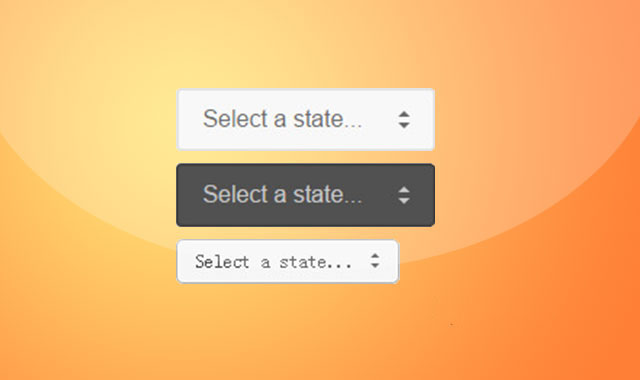Click the downward triangle in the white dropdown
The height and width of the screenshot is (380, 640).
click(x=404, y=125)
